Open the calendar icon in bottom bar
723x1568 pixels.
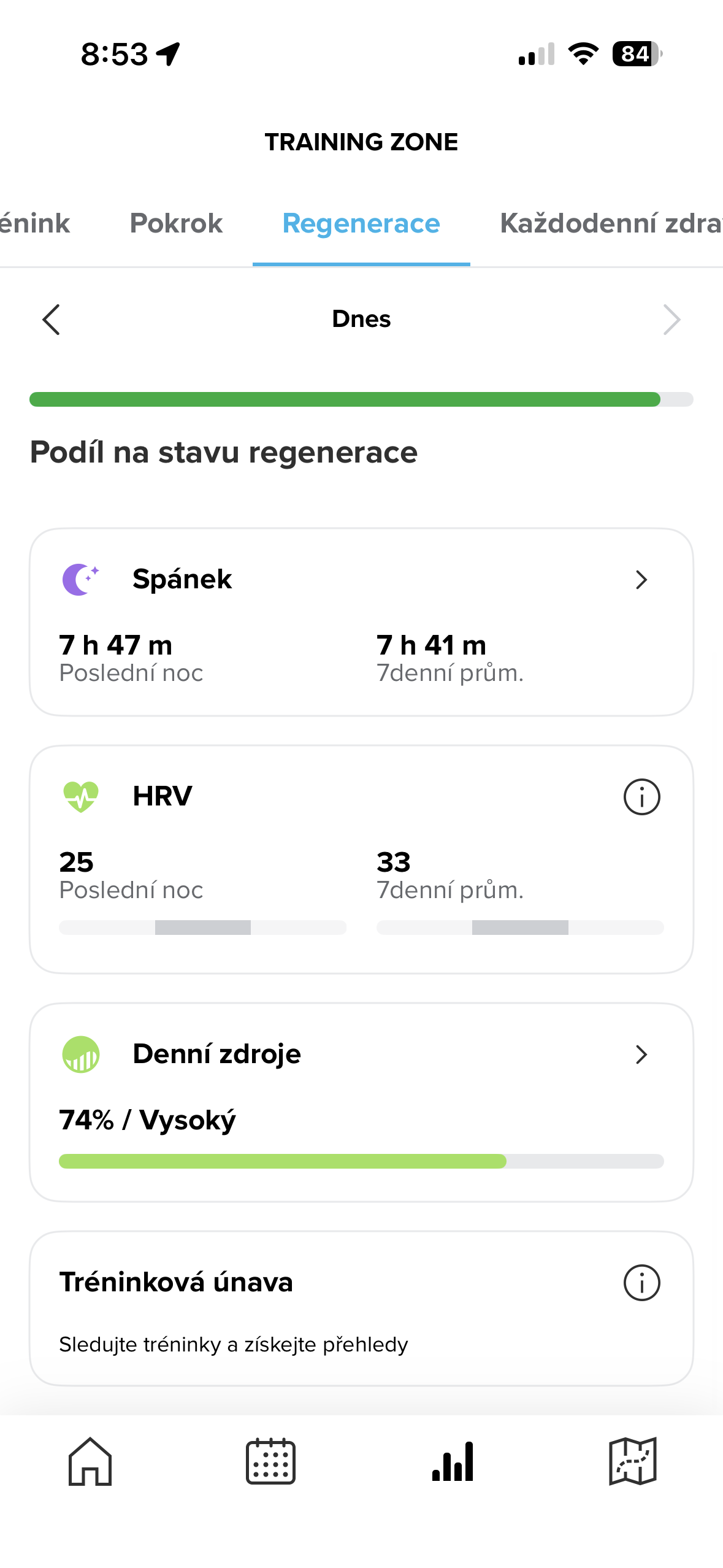(270, 1461)
